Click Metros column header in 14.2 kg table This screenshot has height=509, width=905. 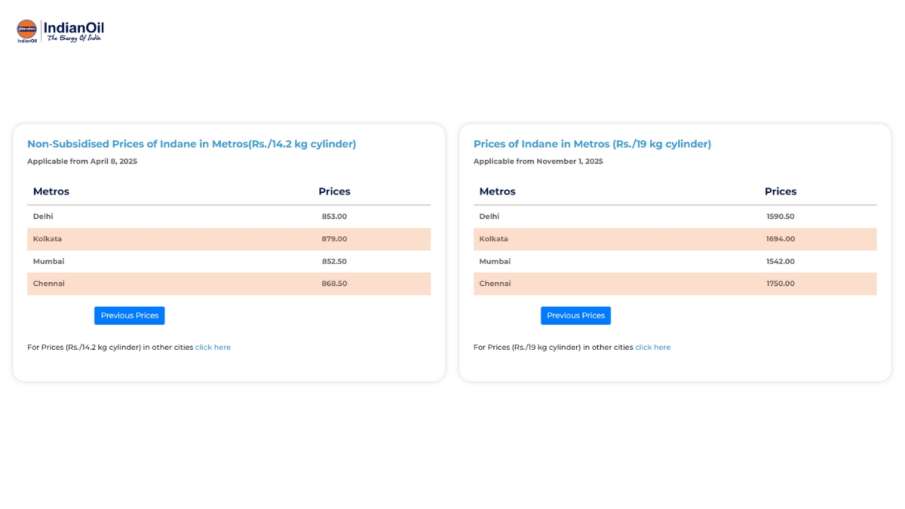point(51,191)
